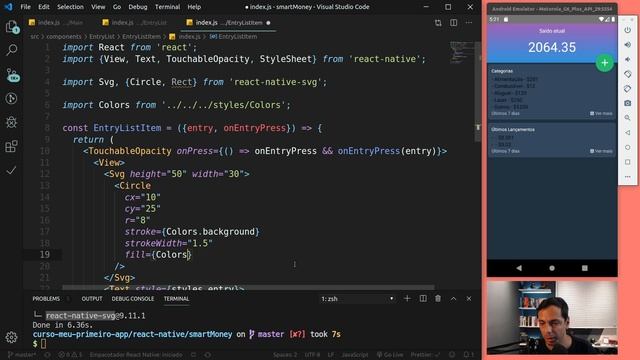
Task: Open the Manage gear at activity bar bottom
Action: (x=11, y=337)
